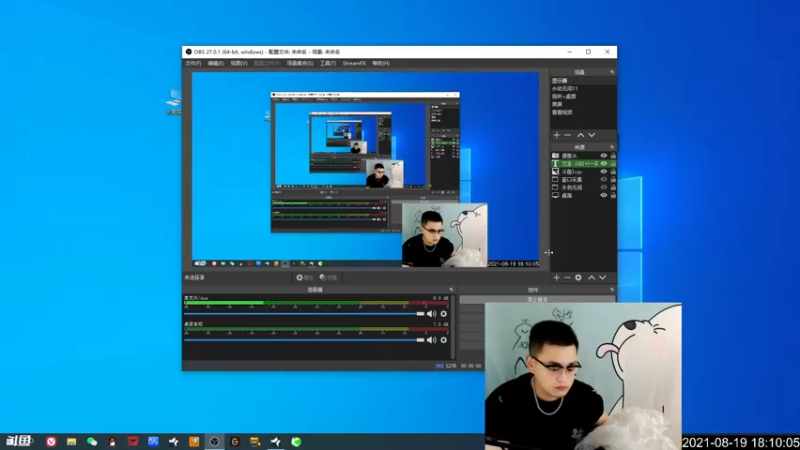Select the third scene in scenes list
The width and height of the screenshot is (800, 450).
583,96
